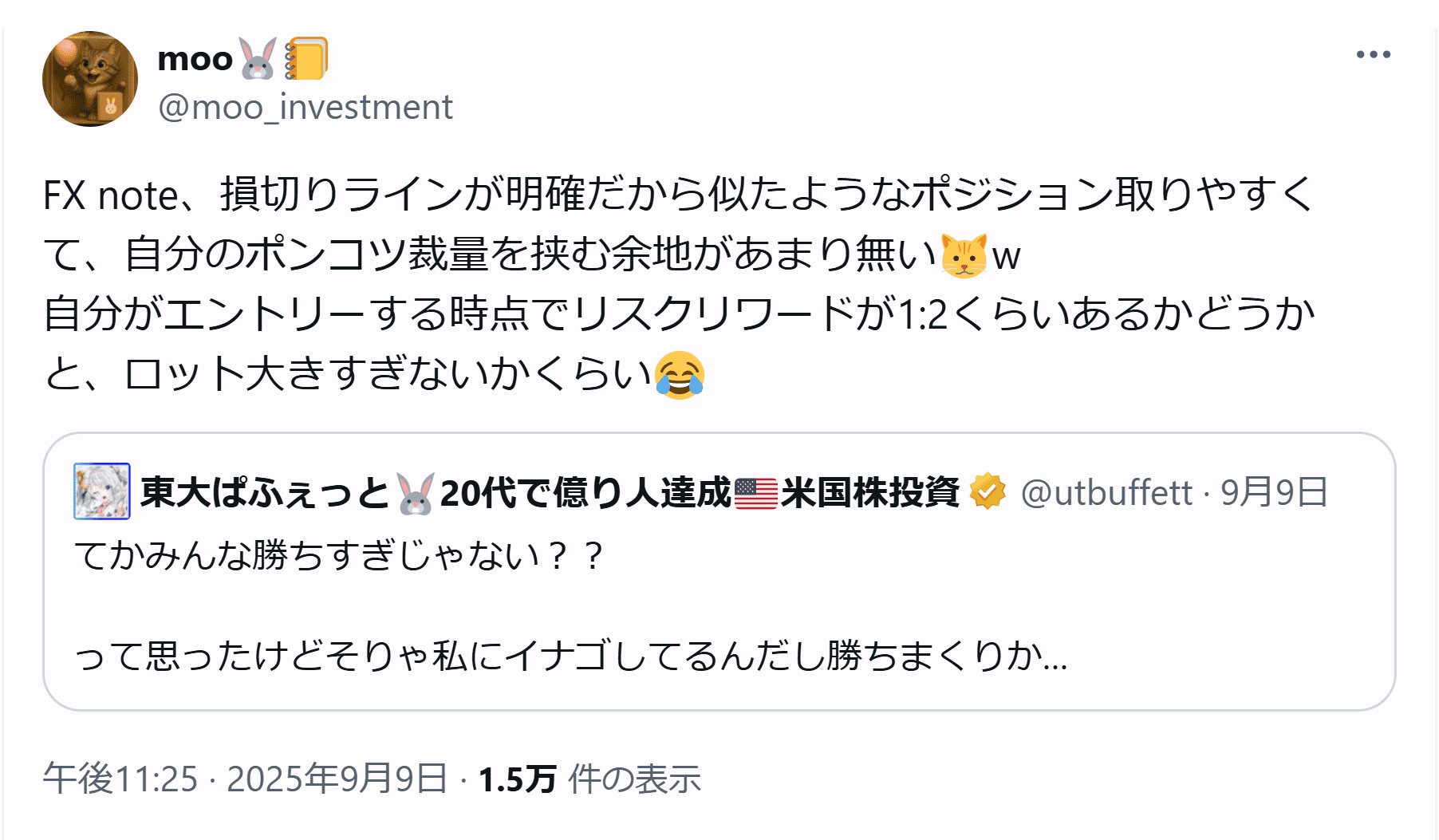Click the rabbit emoji in the quoted name

[x=416, y=493]
